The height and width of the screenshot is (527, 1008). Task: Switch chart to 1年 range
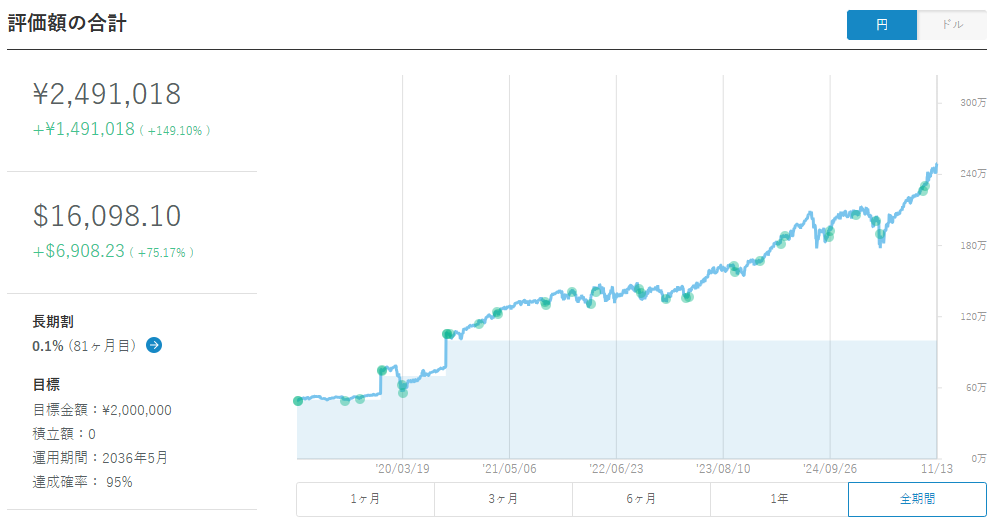pyautogui.click(x=779, y=498)
